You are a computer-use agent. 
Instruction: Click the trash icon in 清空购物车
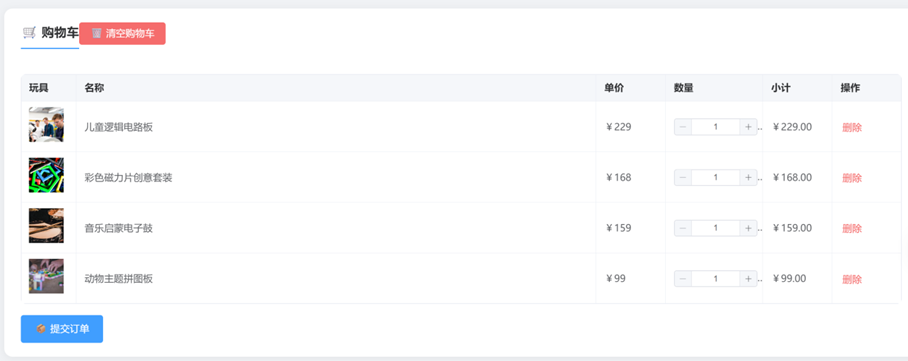click(96, 34)
